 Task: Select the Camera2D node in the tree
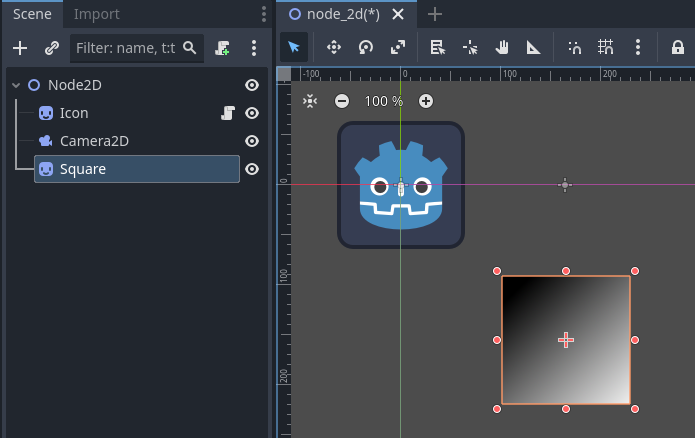click(x=94, y=141)
